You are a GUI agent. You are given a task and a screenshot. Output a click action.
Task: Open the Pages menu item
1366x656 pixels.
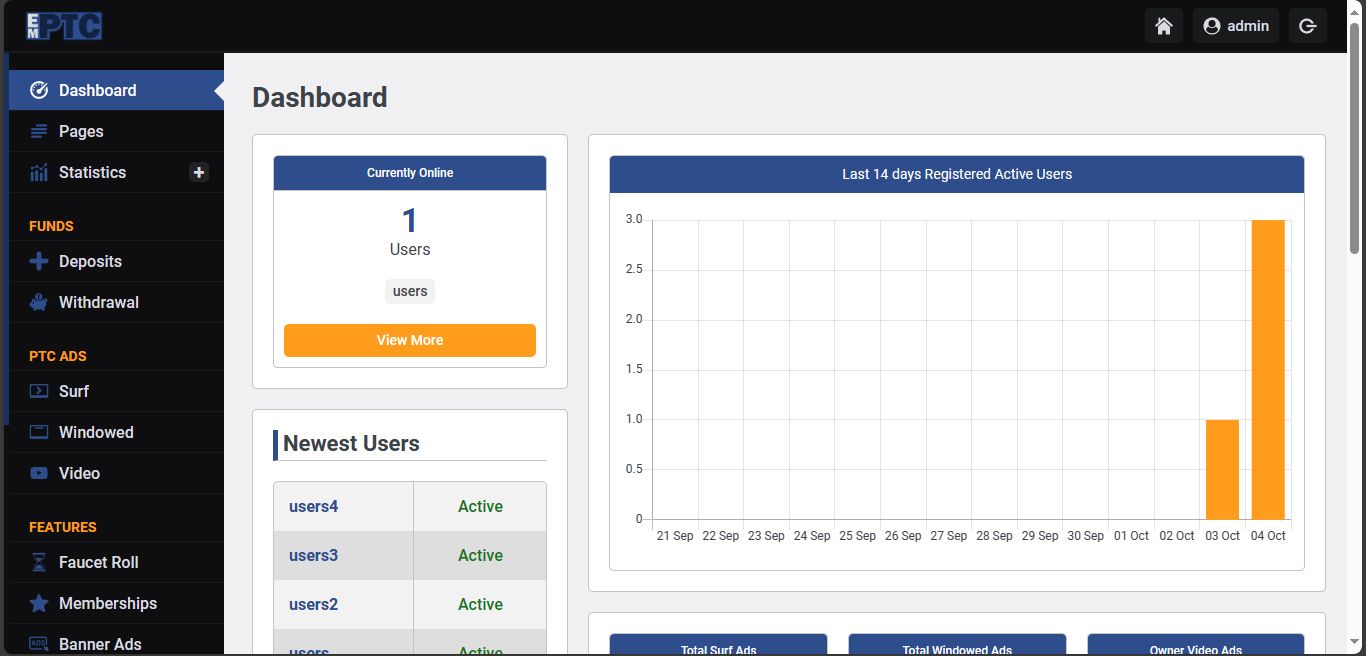tap(116, 131)
